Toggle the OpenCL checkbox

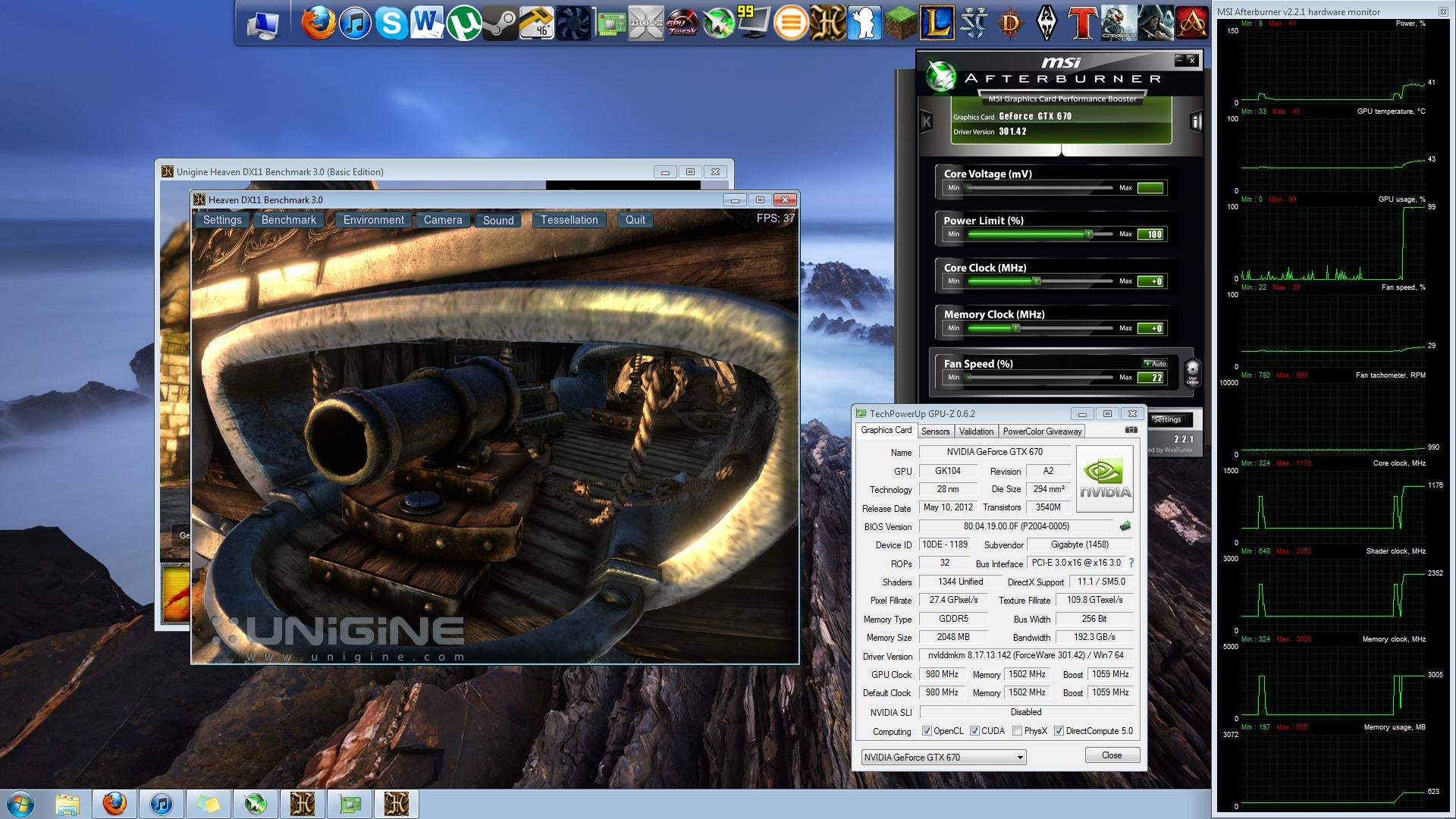tap(927, 731)
